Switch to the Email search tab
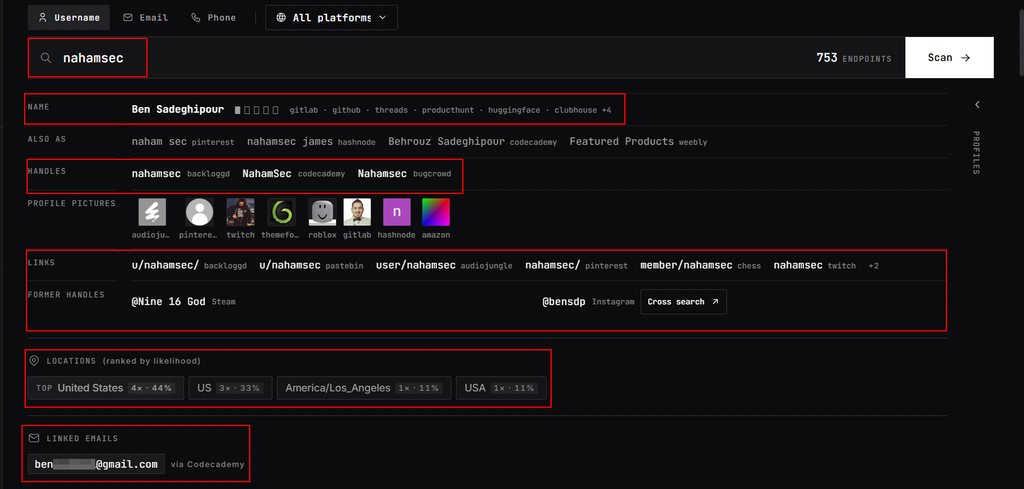The image size is (1024, 489). [146, 18]
